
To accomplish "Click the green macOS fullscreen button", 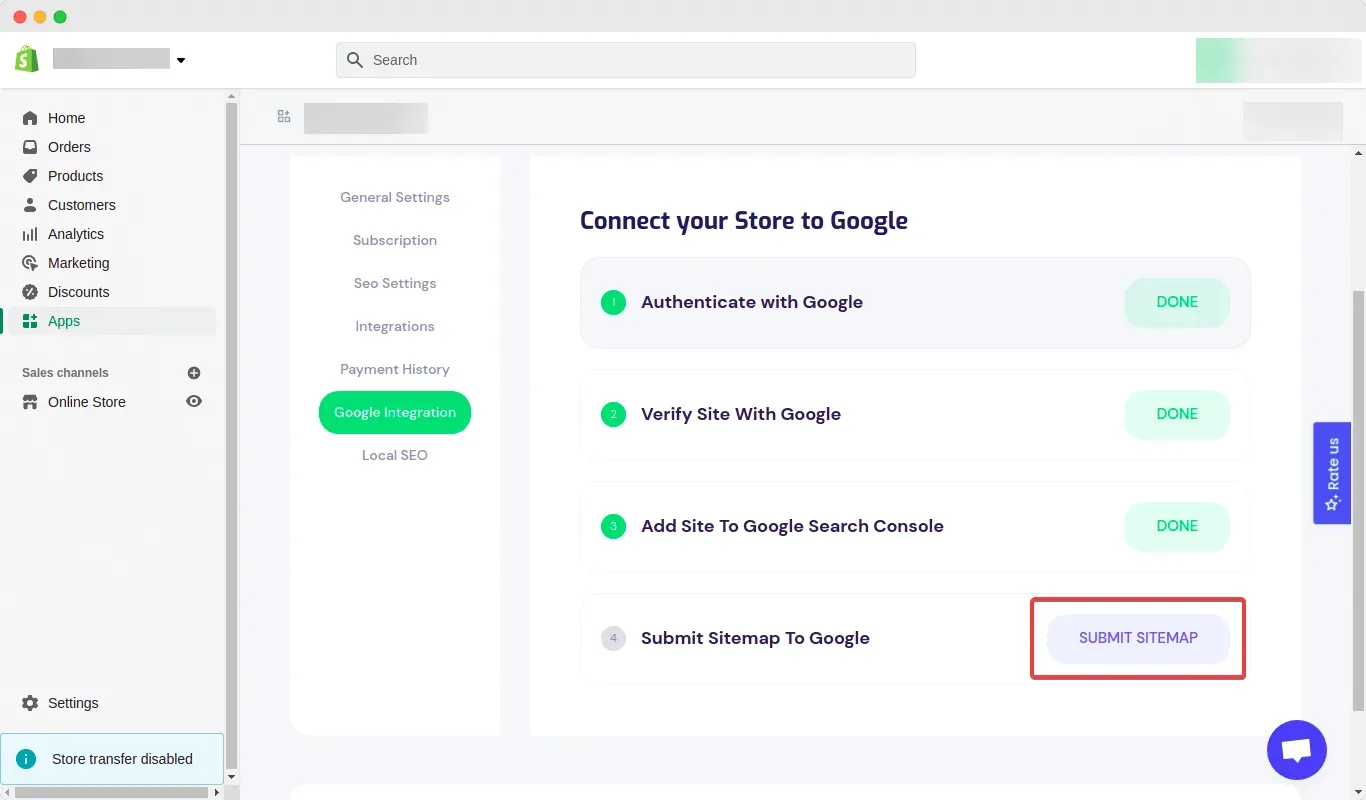I will tap(60, 17).
